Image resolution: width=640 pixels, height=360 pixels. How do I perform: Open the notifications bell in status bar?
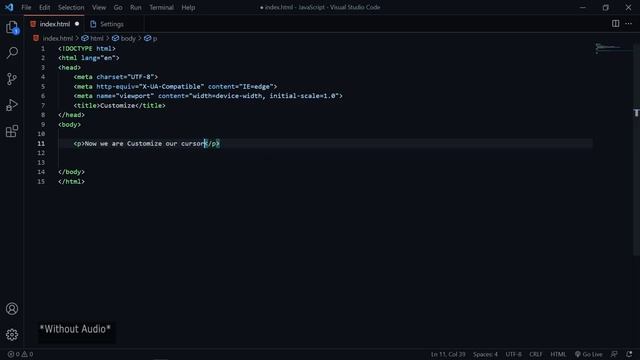629,354
